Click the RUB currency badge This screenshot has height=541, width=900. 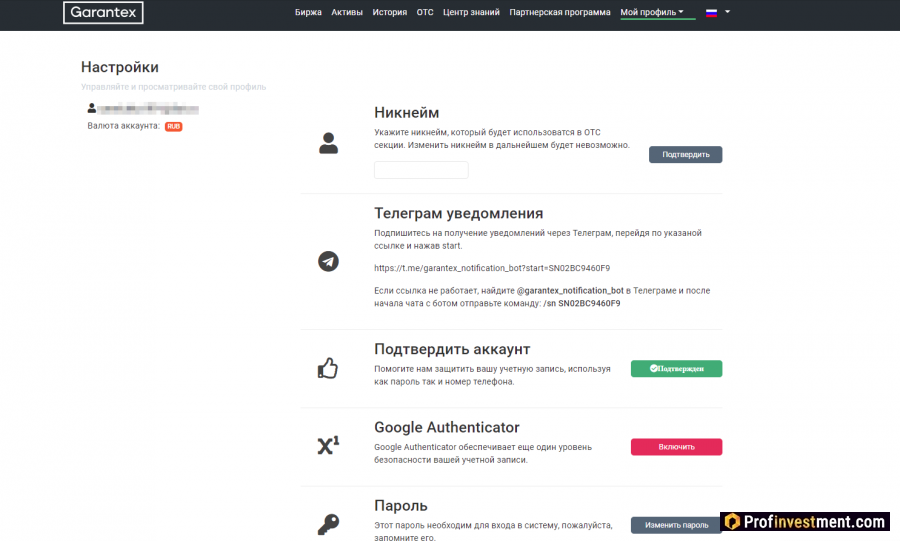(x=173, y=126)
